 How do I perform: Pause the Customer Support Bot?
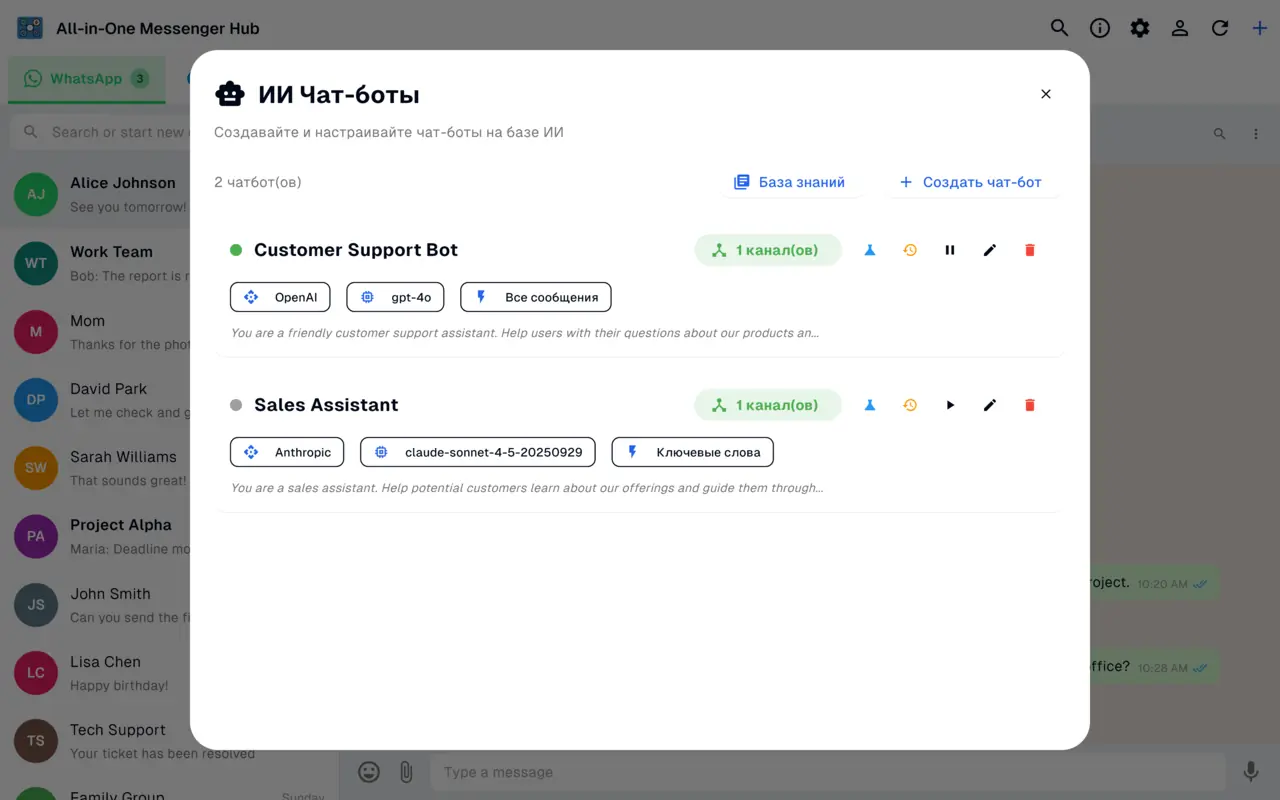[950, 250]
